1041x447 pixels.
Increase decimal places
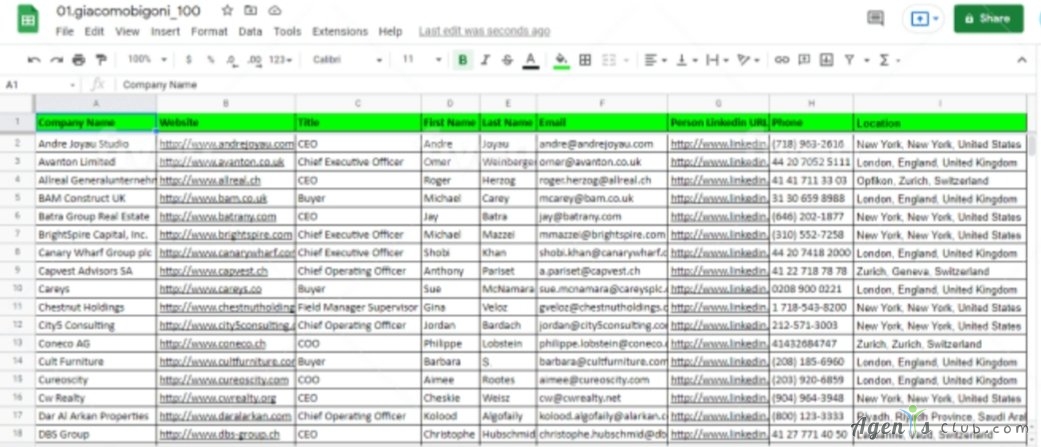point(254,60)
